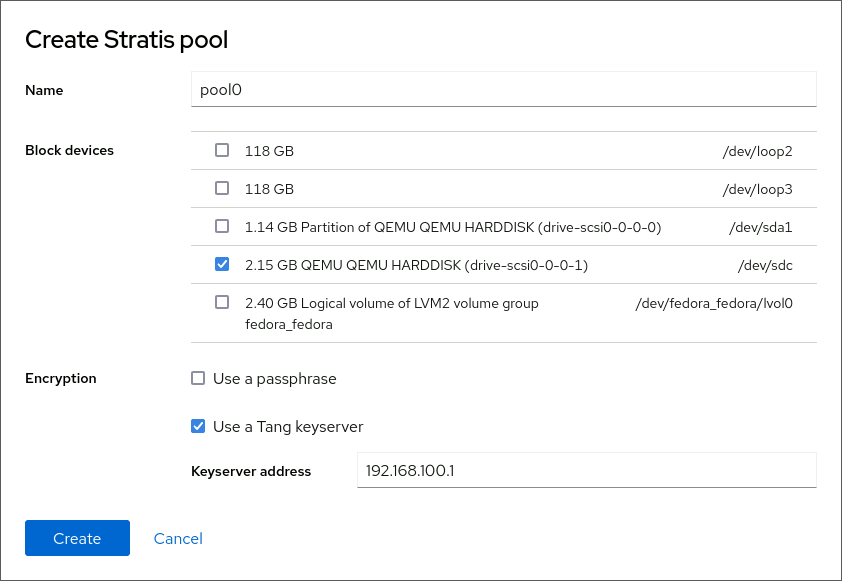Focus the Keyserver address input field

tap(586, 470)
